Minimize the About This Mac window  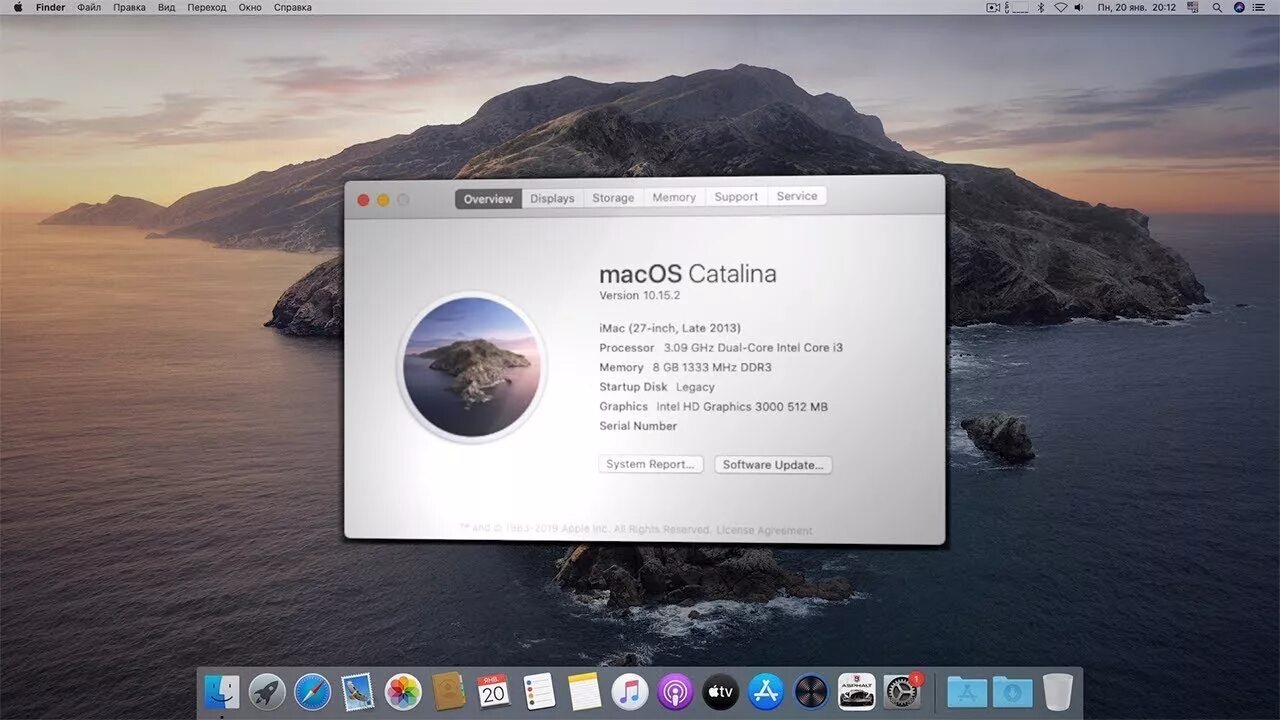coord(383,200)
